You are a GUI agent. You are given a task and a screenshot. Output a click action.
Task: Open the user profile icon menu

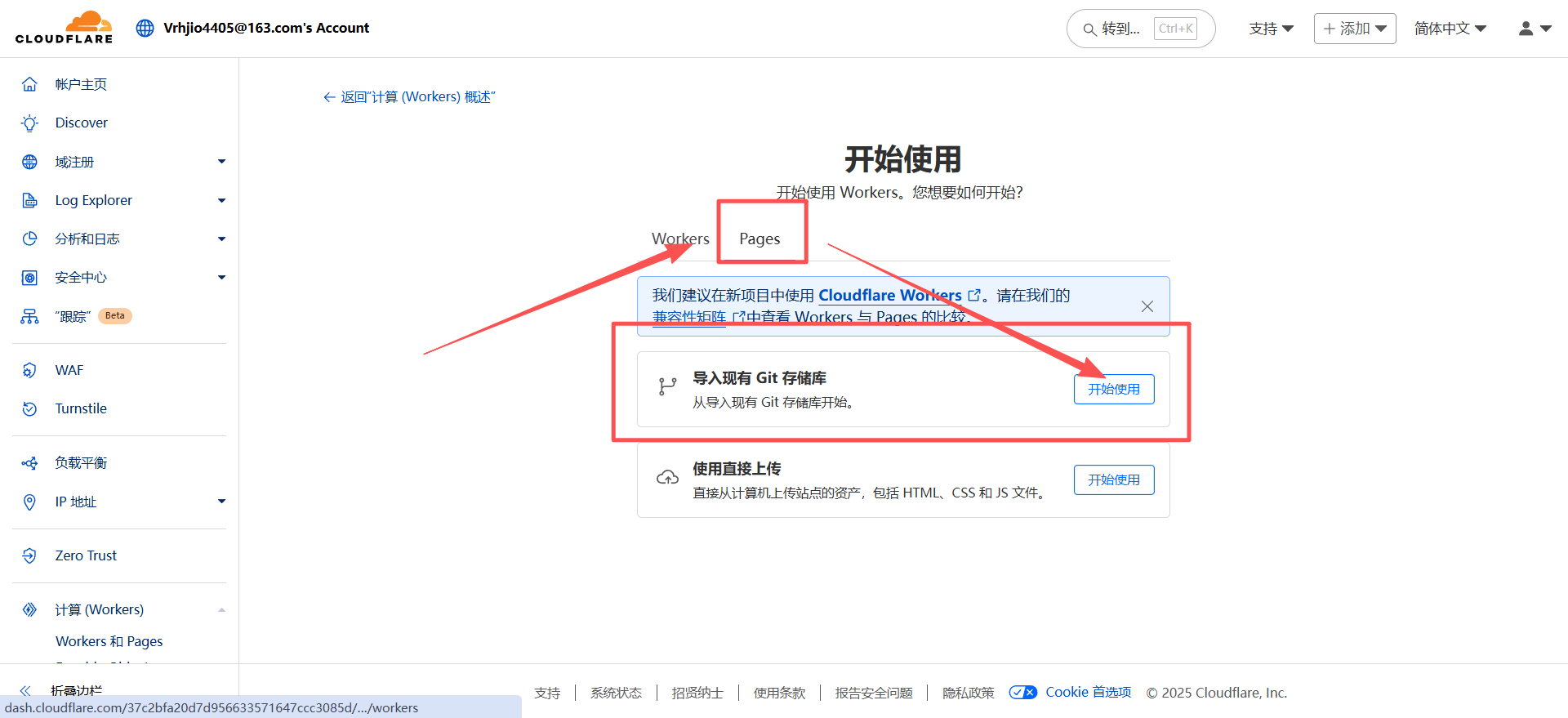1534,29
